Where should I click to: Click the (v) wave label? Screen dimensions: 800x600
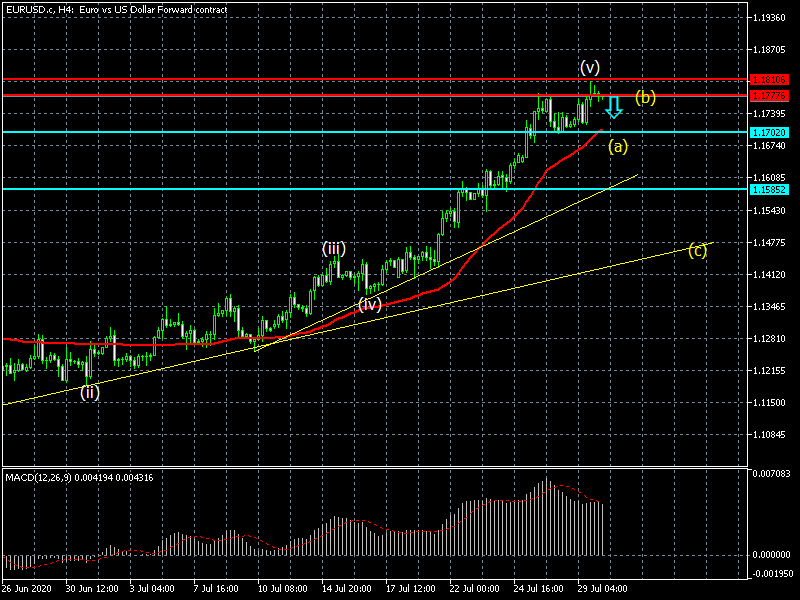click(x=590, y=67)
